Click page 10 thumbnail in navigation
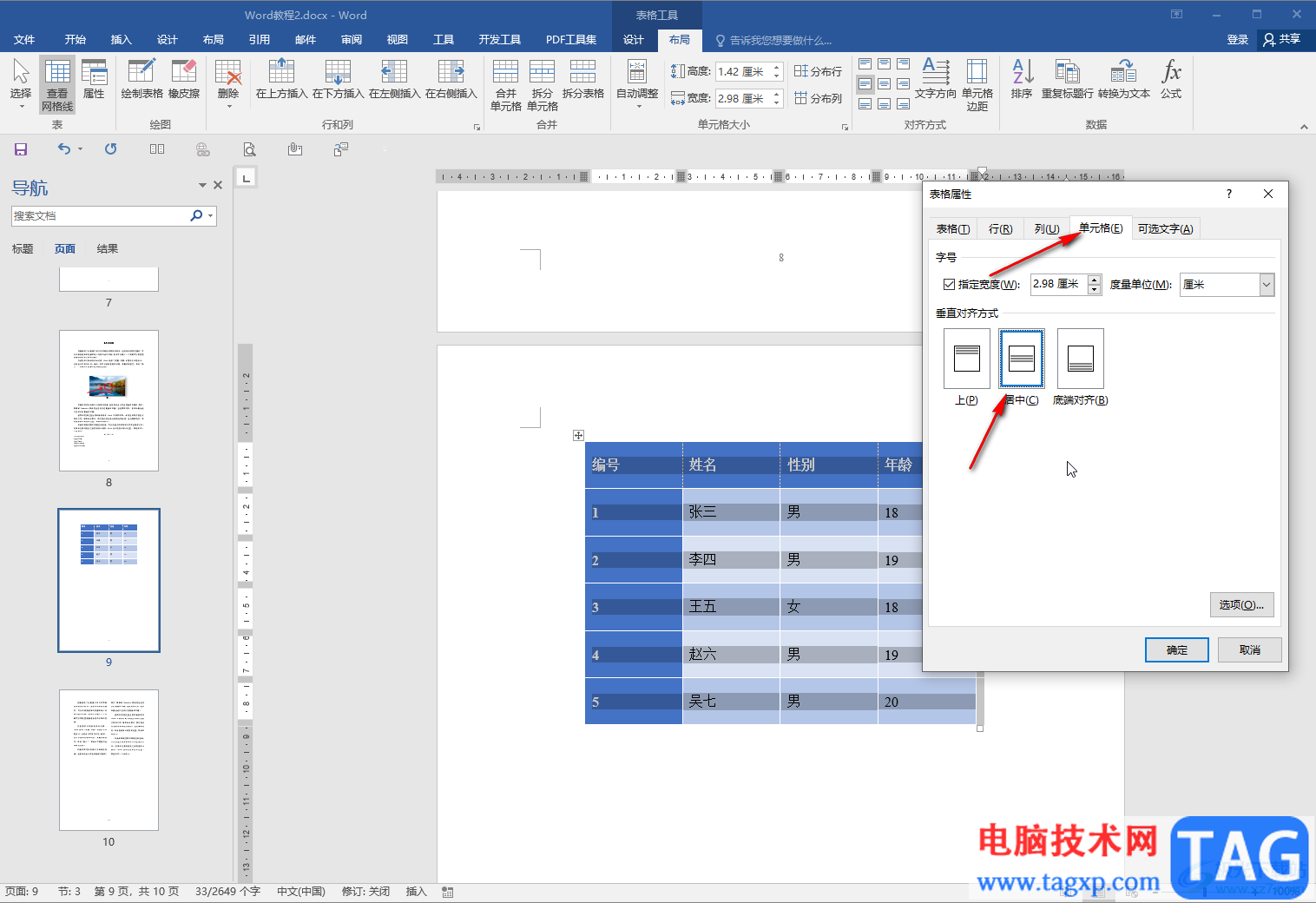This screenshot has height=903, width=1316. tap(109, 760)
